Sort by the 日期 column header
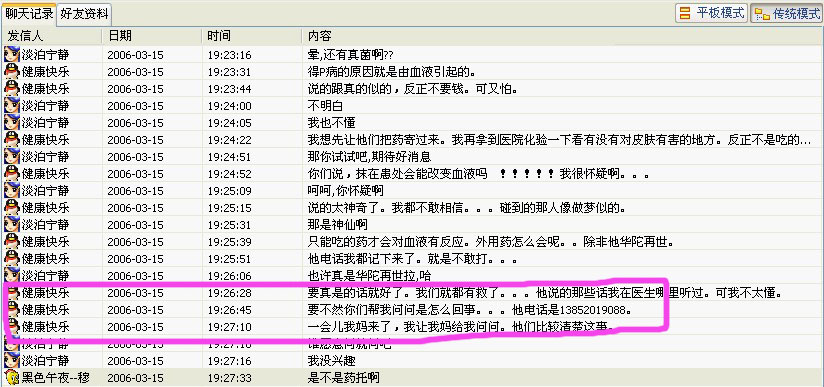Screen dimensions: 824x387 pos(152,36)
